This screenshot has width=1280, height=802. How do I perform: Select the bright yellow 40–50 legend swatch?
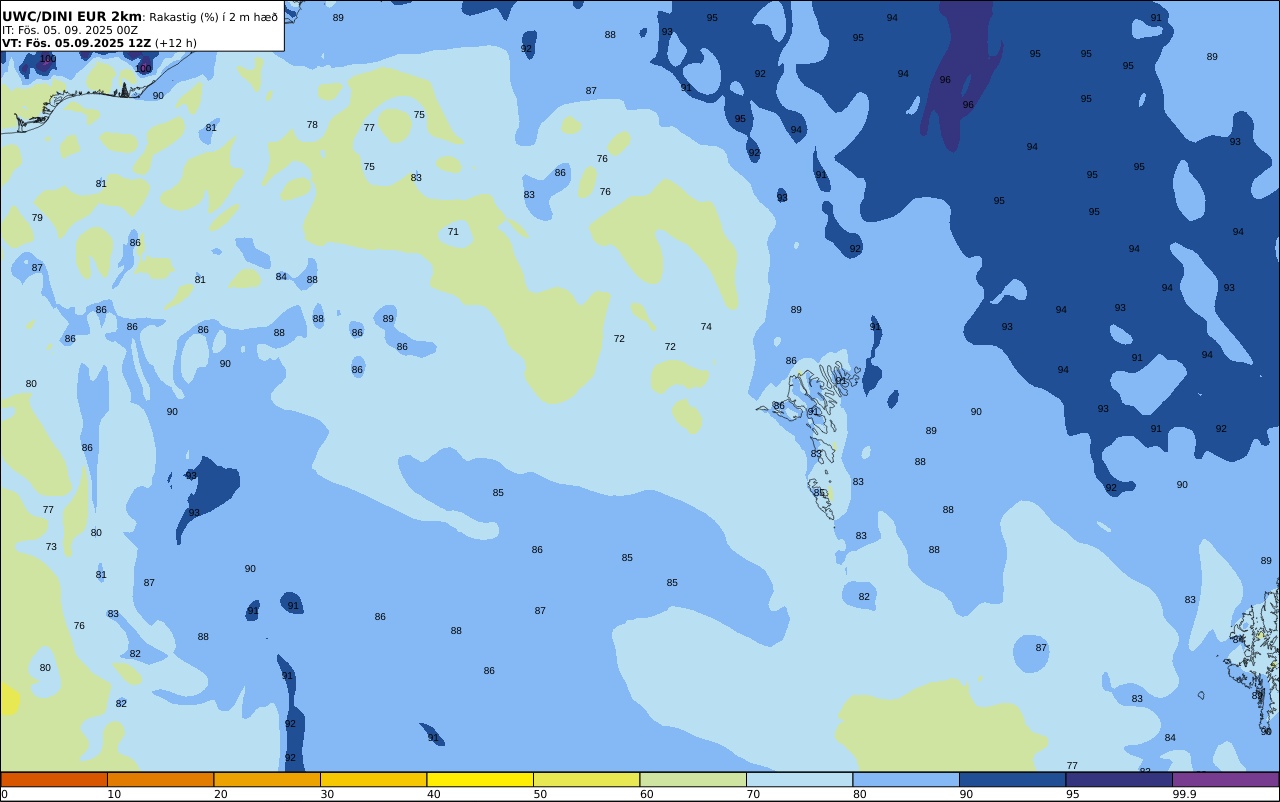480,779
